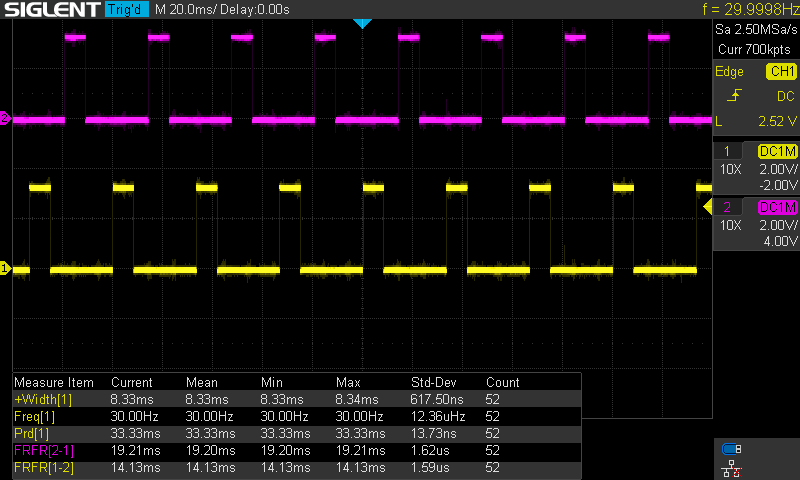Image resolution: width=800 pixels, height=480 pixels.
Task: Select the channel 2 DC1M coupling badge
Action: [778, 207]
